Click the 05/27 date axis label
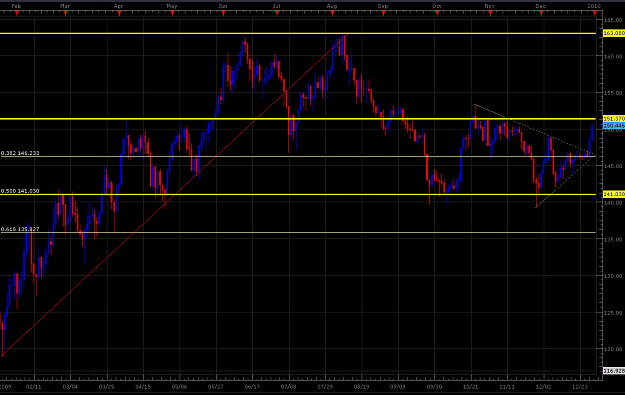 pyautogui.click(x=216, y=387)
